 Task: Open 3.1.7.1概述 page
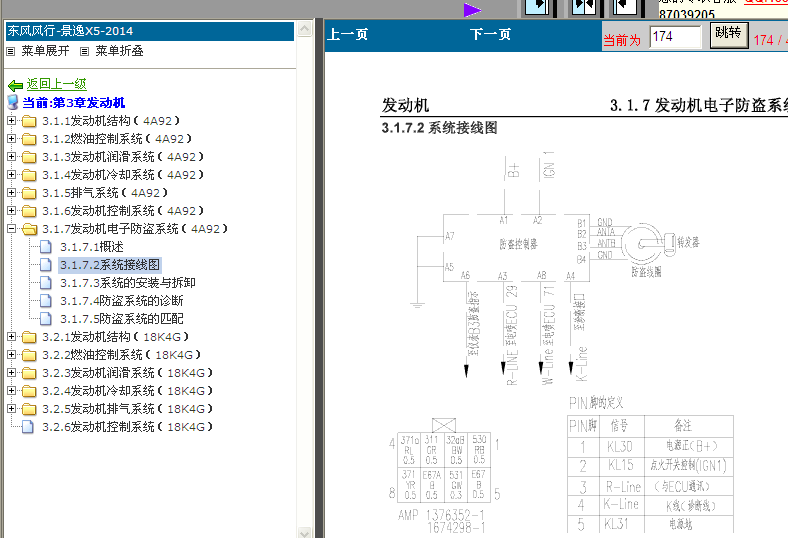[92, 247]
